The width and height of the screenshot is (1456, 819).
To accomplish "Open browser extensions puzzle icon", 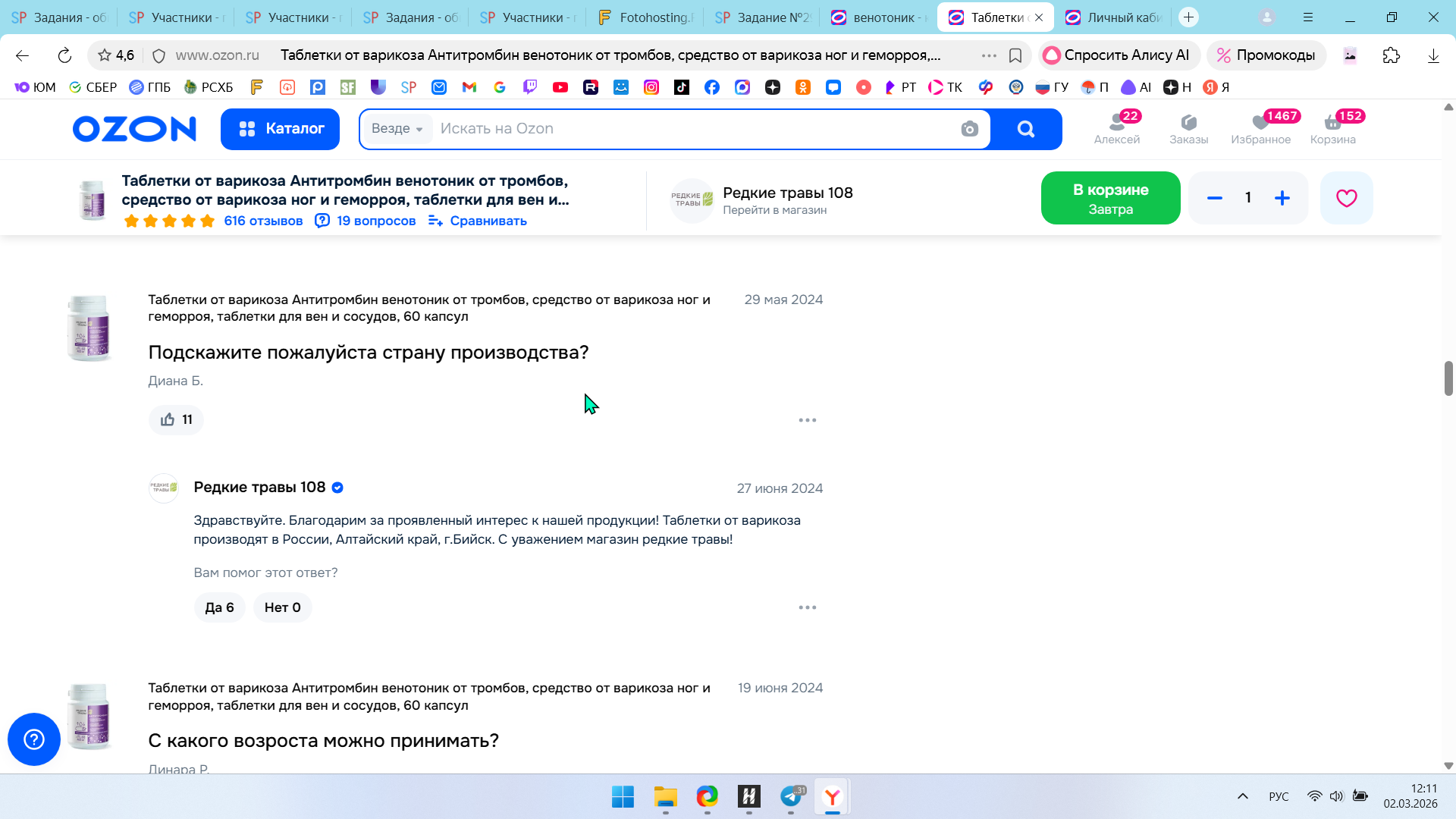I will point(1391,55).
